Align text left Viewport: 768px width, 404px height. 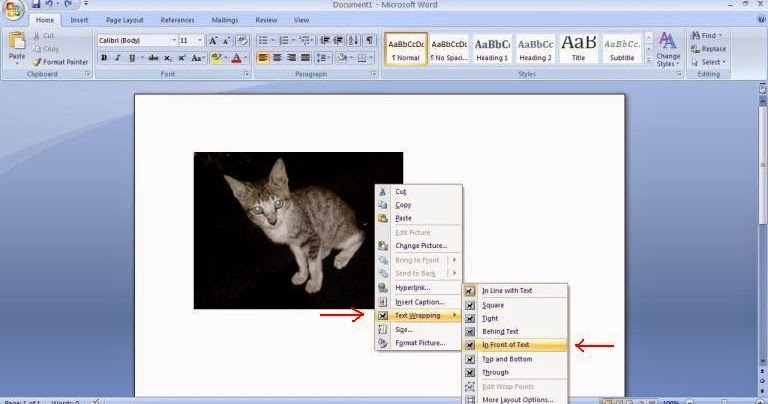tap(263, 58)
